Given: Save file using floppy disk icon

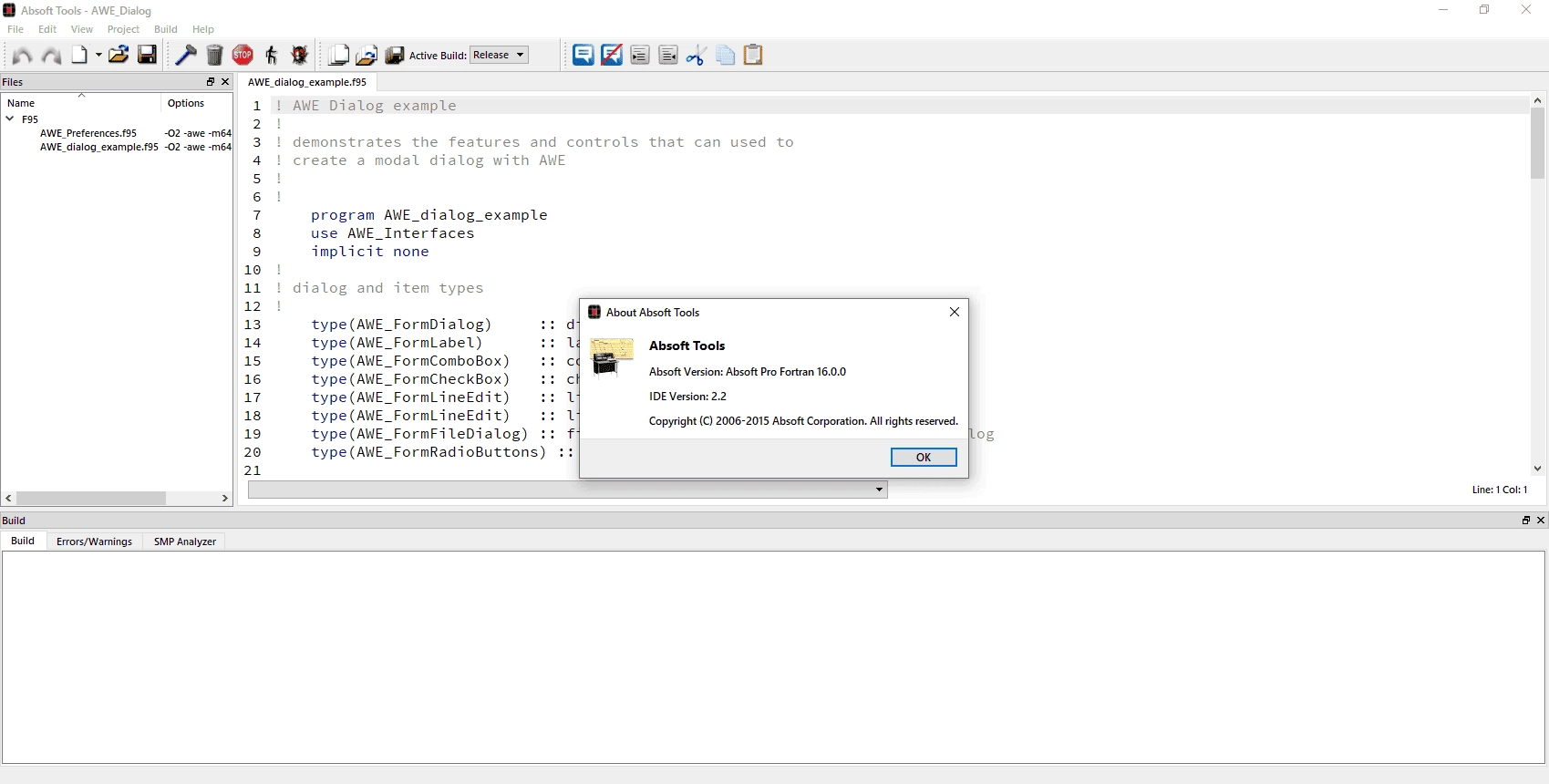Looking at the screenshot, I should [x=147, y=55].
